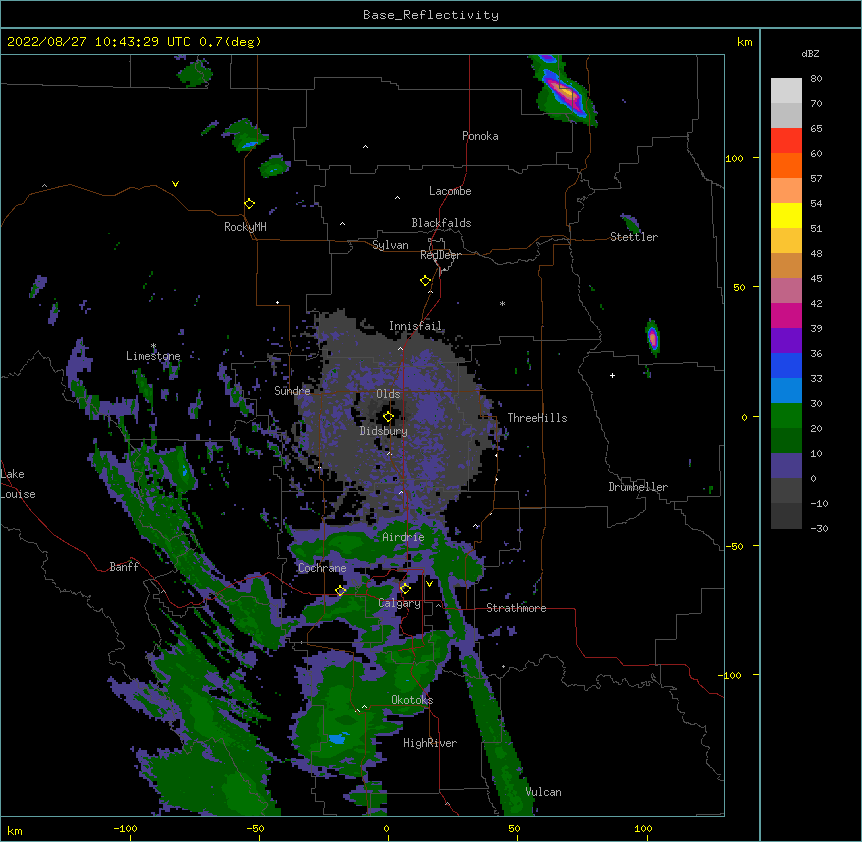Select the radar site marker between Olds and Didsbury

point(388,417)
